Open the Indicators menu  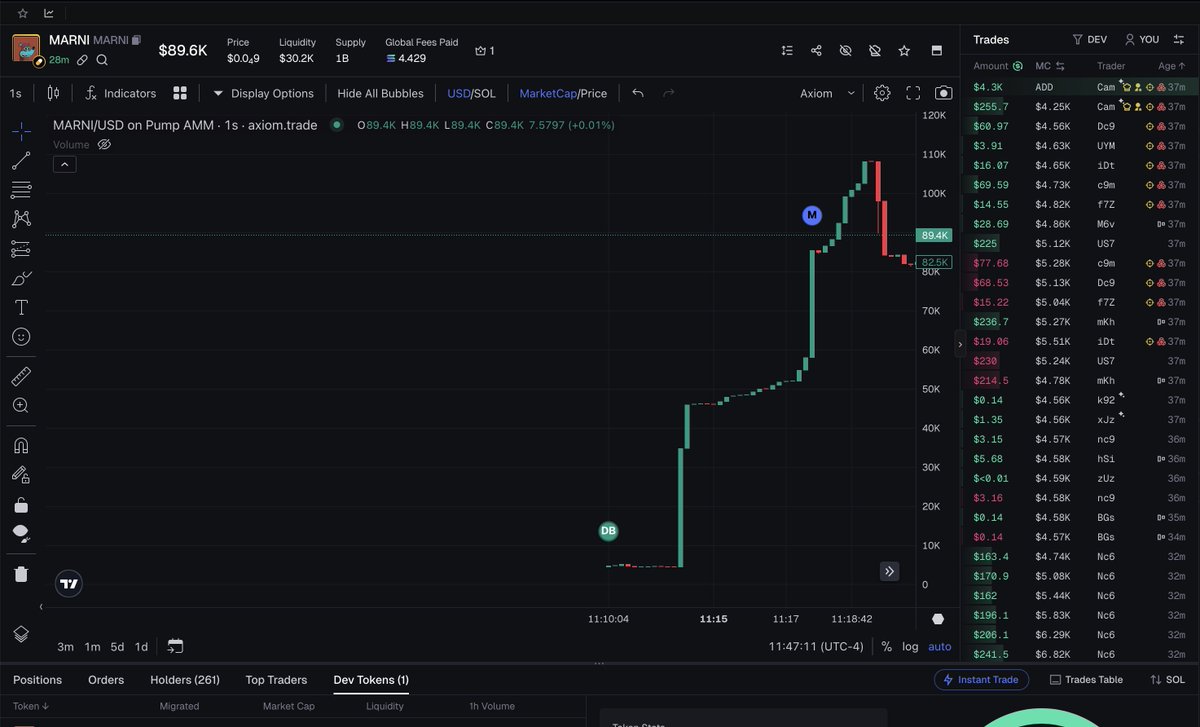120,93
